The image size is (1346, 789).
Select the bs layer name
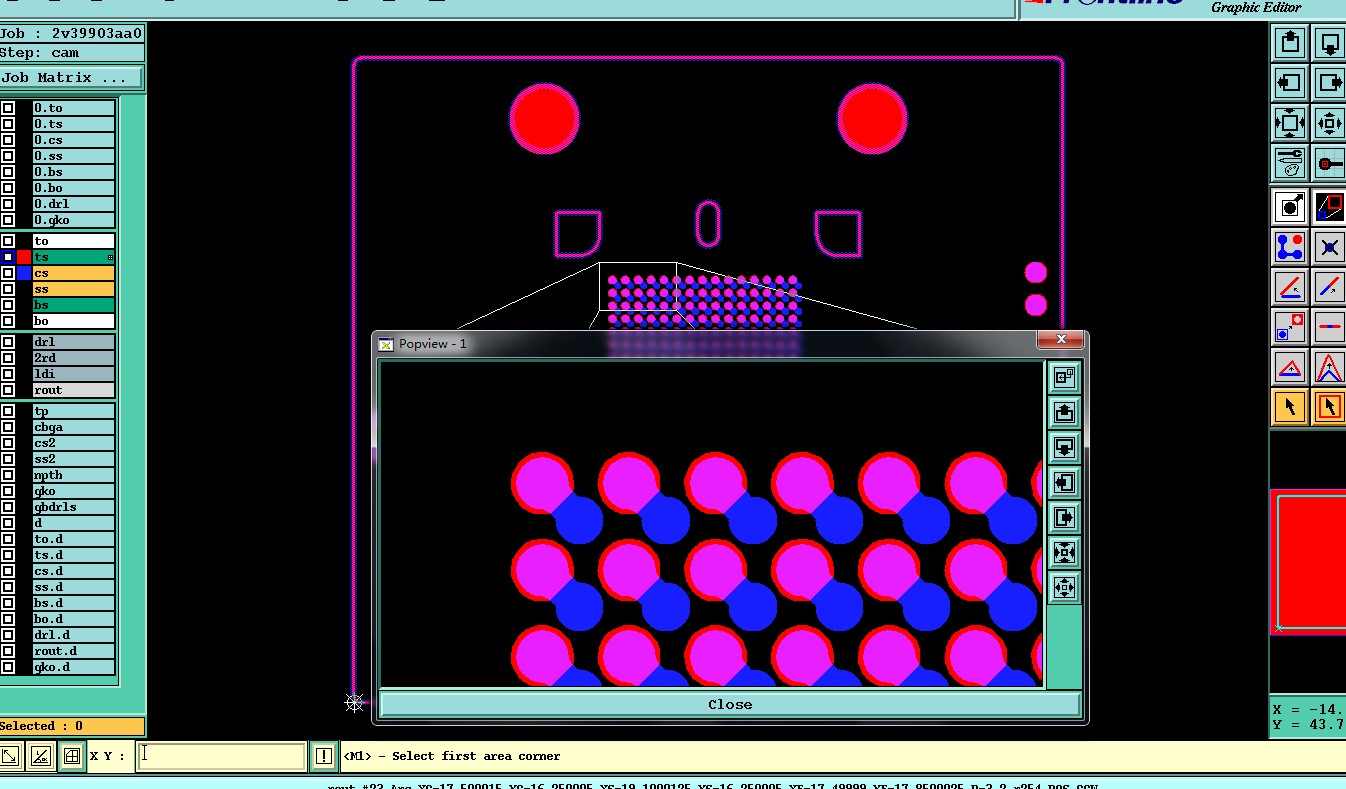click(x=74, y=305)
